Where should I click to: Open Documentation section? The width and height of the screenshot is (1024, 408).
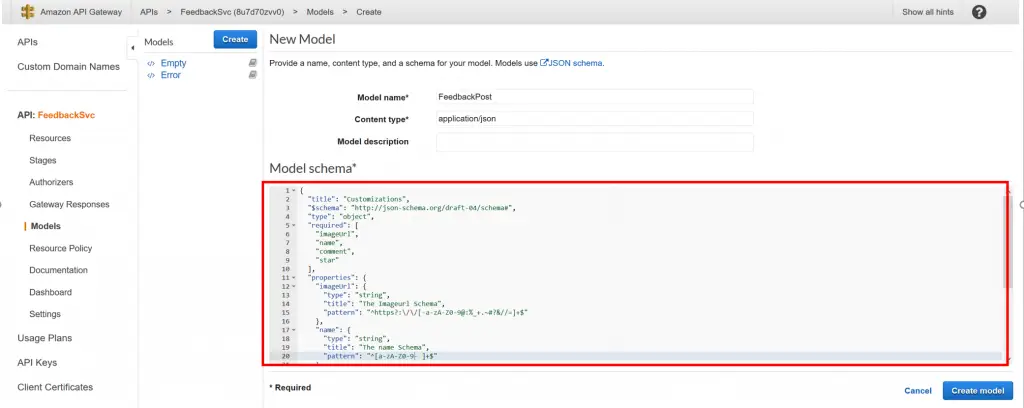(x=58, y=270)
